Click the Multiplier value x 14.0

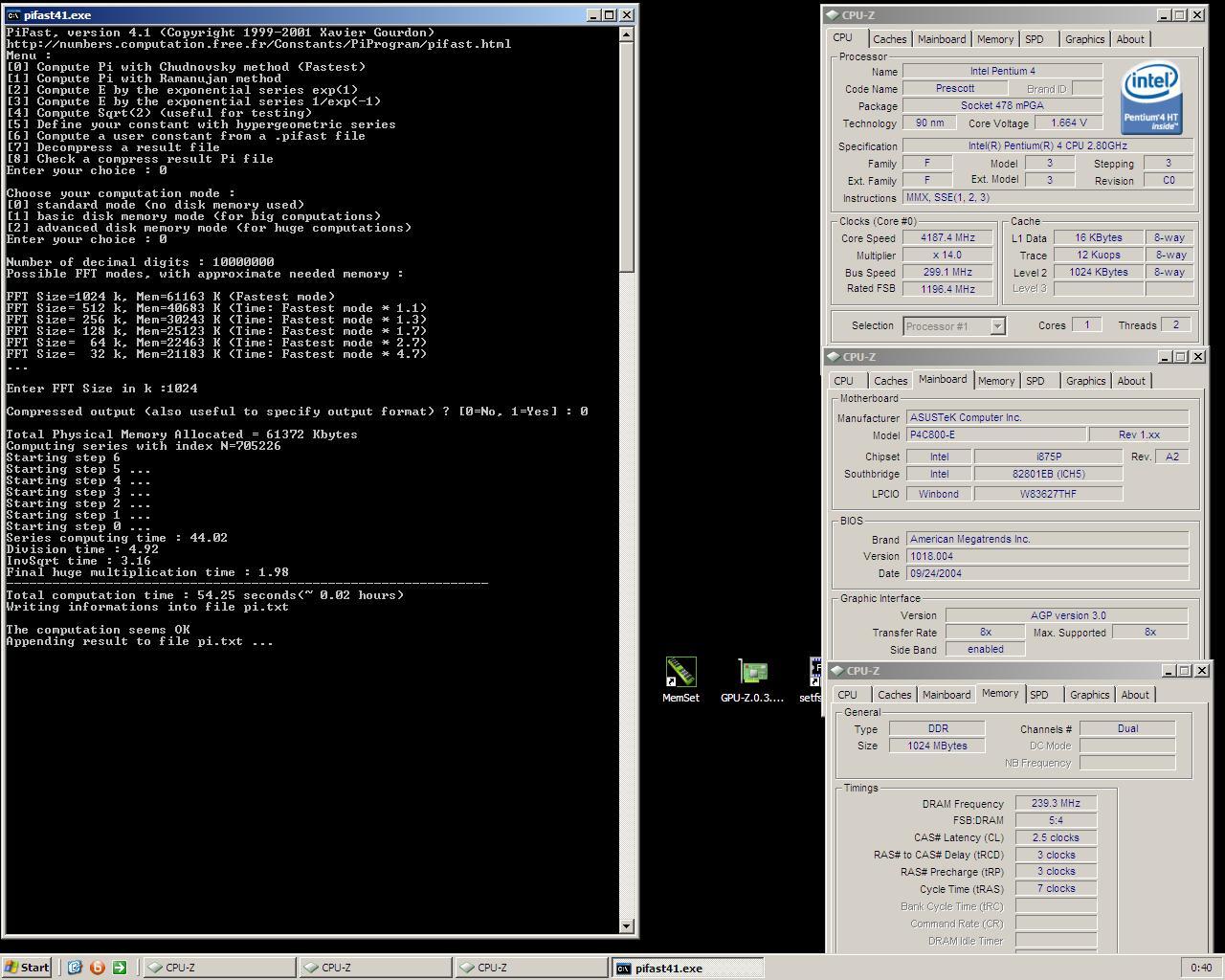[x=947, y=255]
